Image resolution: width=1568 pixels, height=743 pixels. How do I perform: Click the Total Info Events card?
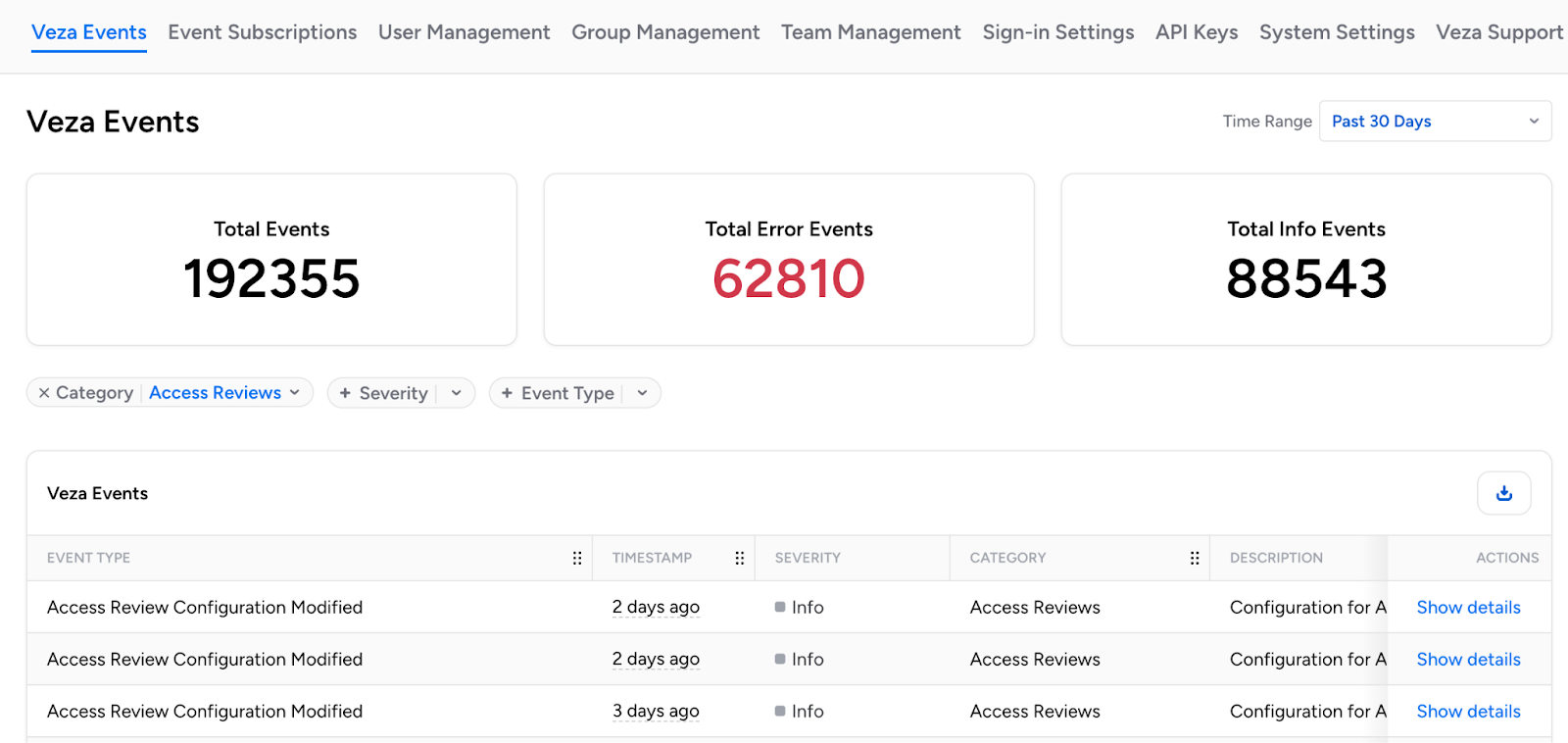point(1306,260)
